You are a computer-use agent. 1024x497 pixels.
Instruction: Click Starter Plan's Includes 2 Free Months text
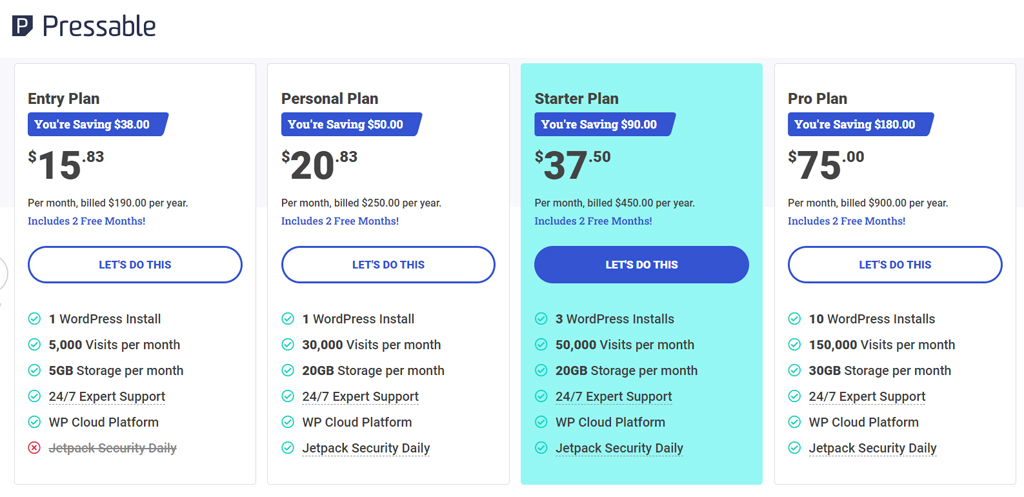pos(594,221)
